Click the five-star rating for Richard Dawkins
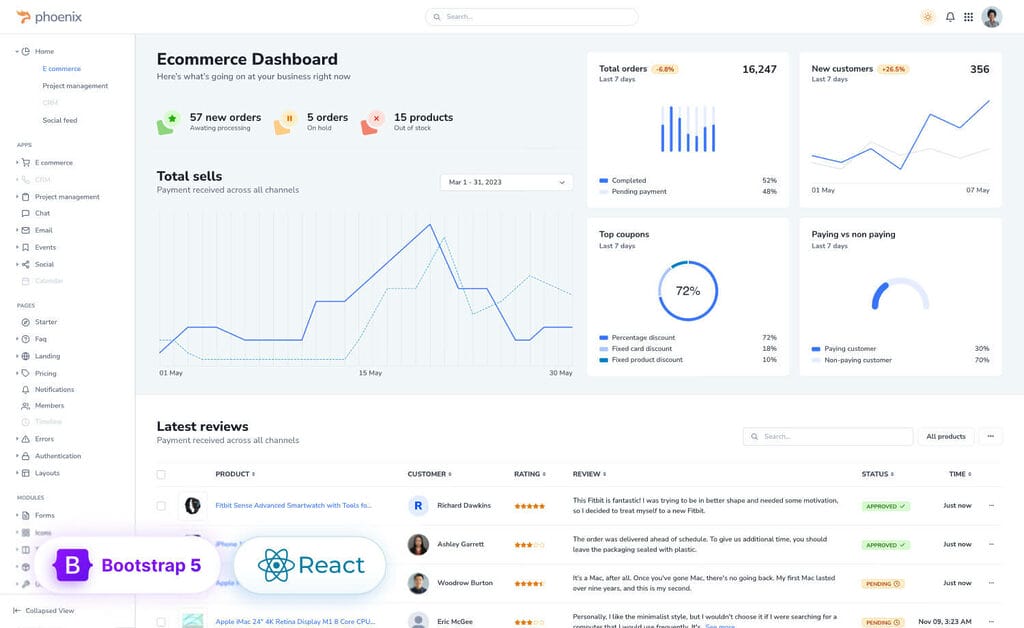The width and height of the screenshot is (1024, 628). pyautogui.click(x=529, y=506)
